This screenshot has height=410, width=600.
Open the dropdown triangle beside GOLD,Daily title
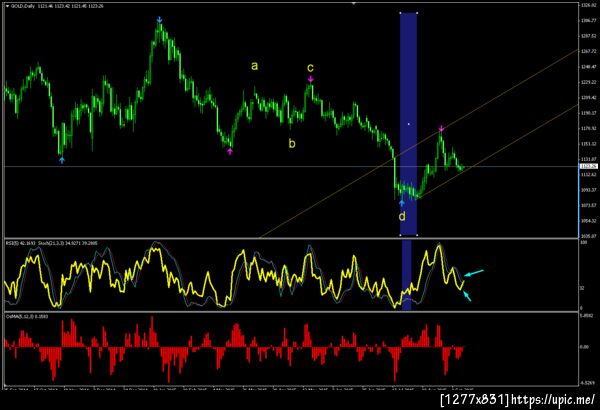tap(7, 6)
